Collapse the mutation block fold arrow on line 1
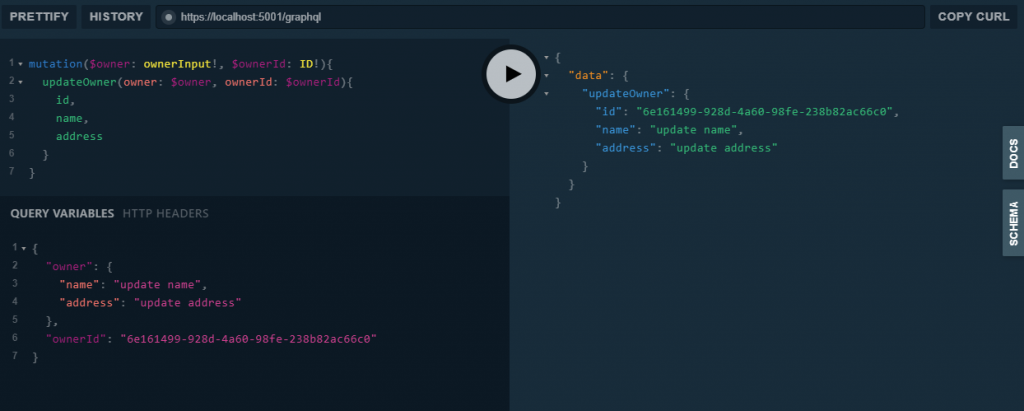This screenshot has height=411, width=1024. (x=20, y=64)
